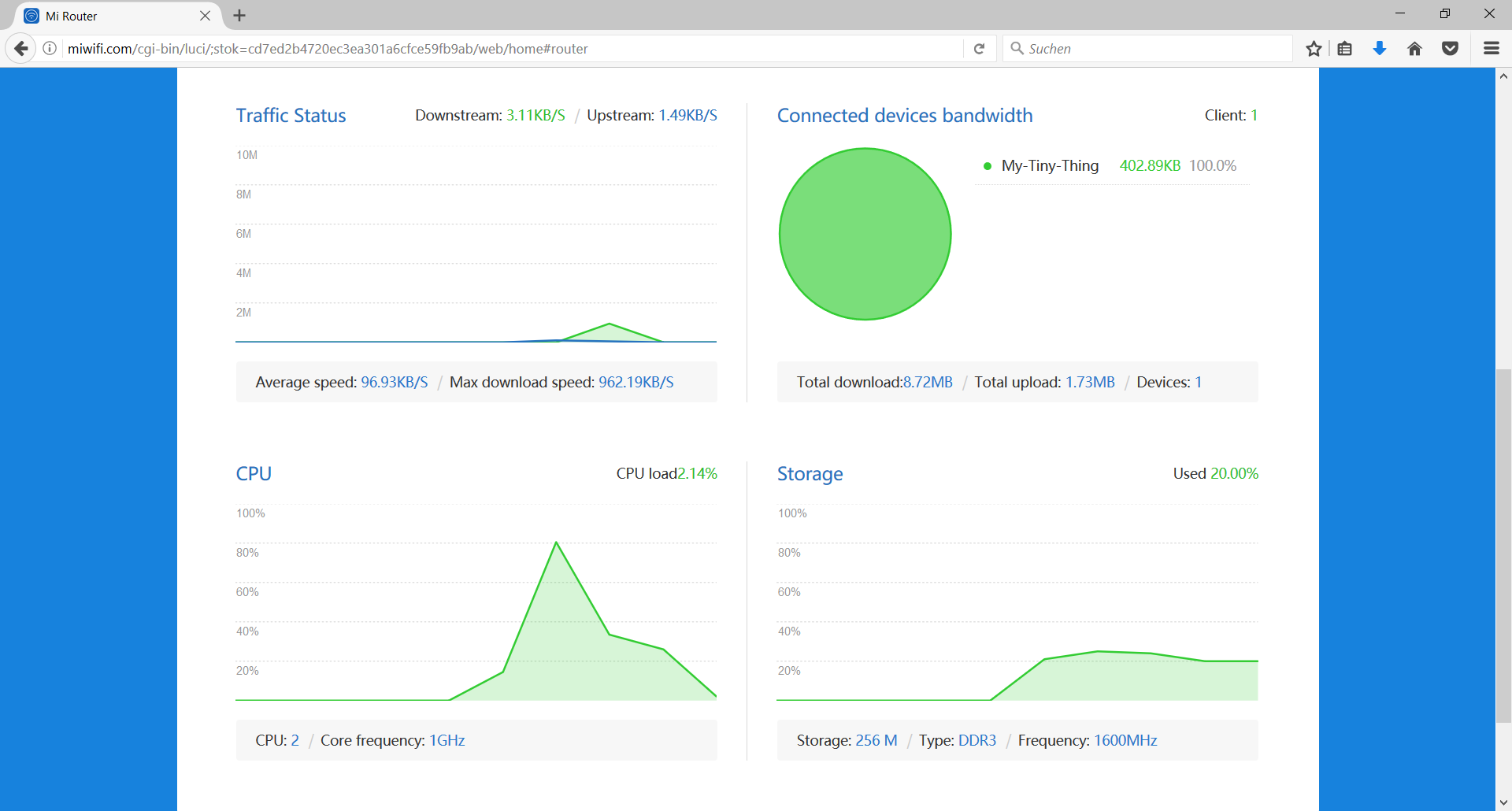
Task: Click Used 20.00% storage value
Action: coord(1234,474)
